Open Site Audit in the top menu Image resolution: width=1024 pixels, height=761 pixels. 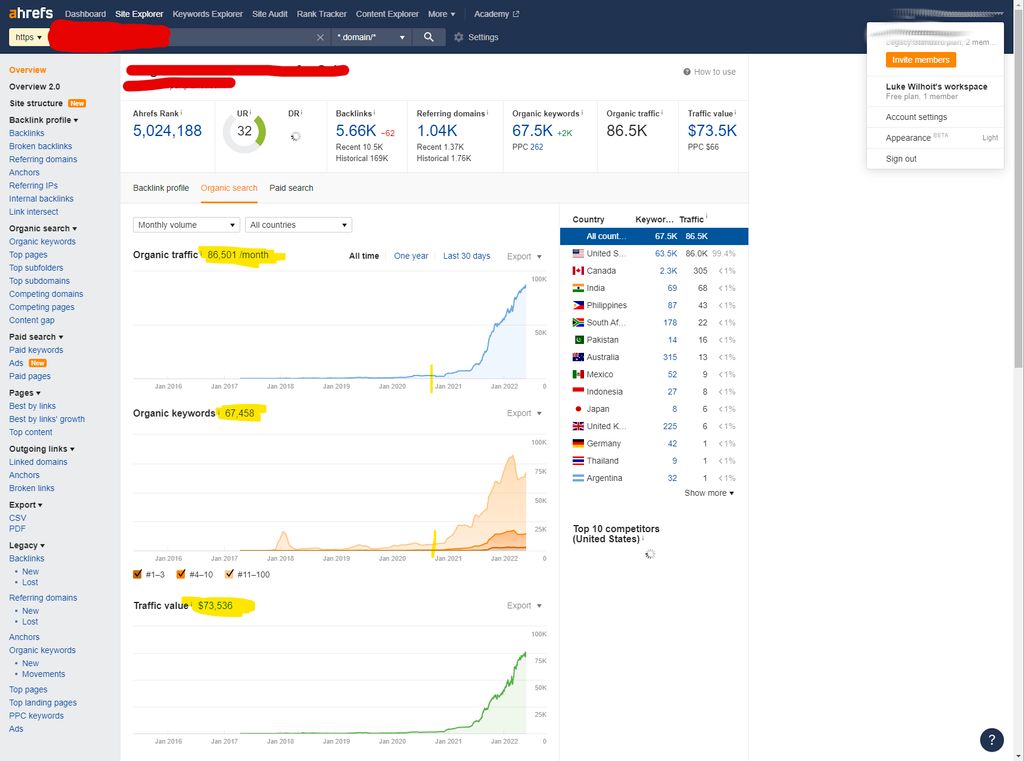(x=270, y=14)
